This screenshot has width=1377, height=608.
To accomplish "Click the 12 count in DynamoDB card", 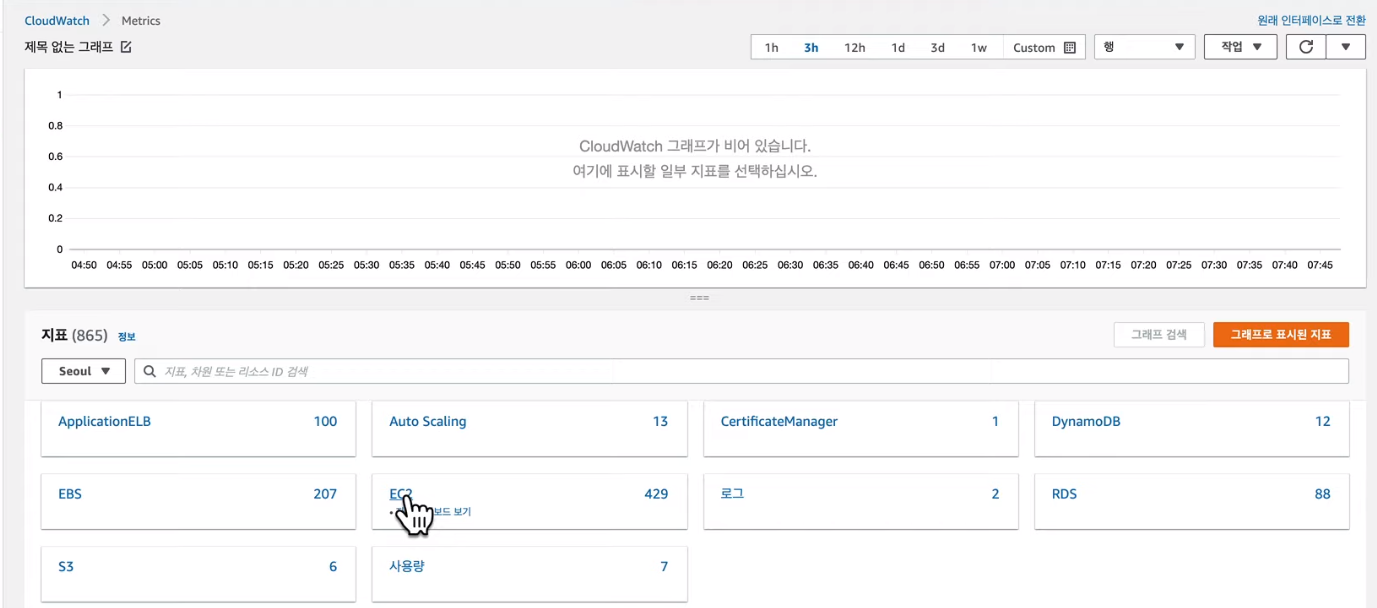I will [1323, 421].
